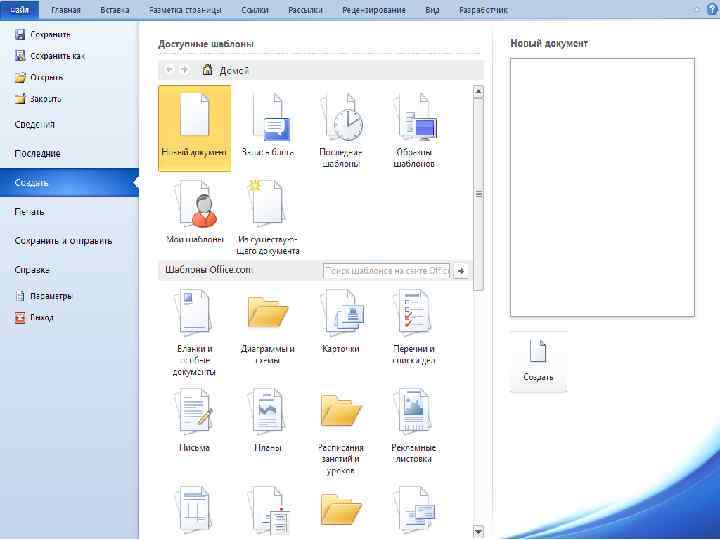Open the Сведения backstage section
Image resolution: width=720 pixels, height=540 pixels.
[x=69, y=124]
